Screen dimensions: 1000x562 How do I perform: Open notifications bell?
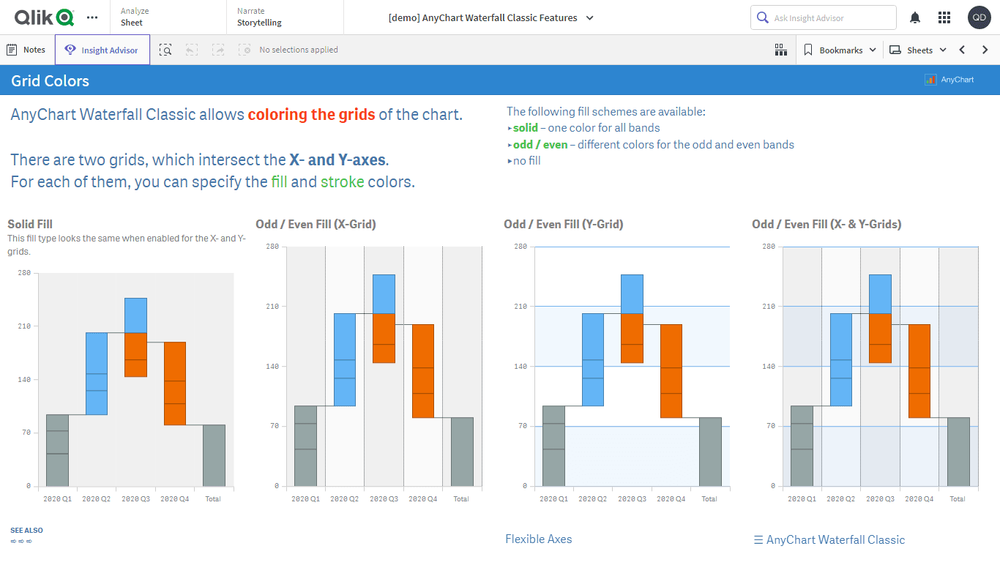click(915, 17)
